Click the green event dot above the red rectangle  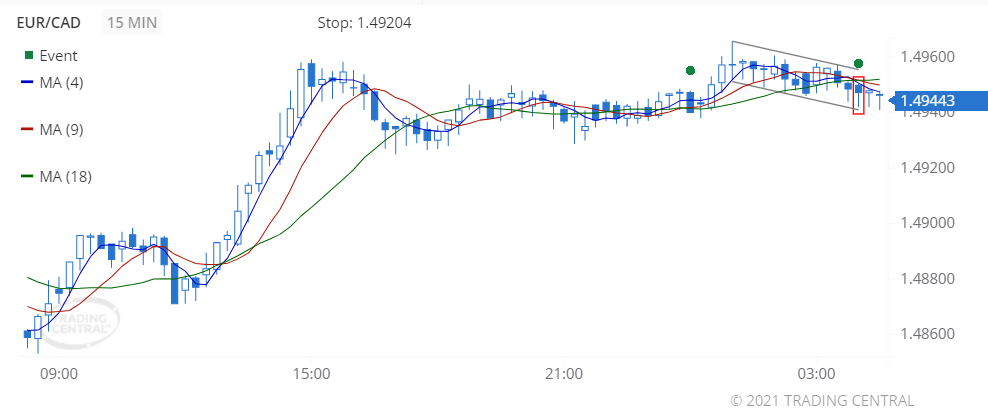pos(858,63)
